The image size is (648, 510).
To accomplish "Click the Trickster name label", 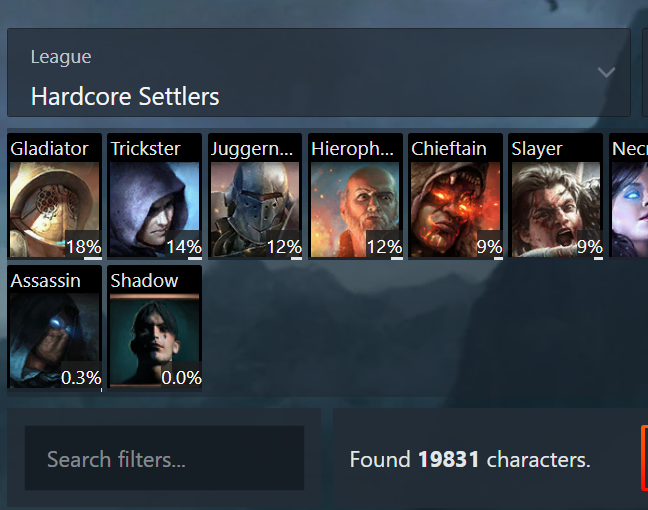I will pos(145,149).
